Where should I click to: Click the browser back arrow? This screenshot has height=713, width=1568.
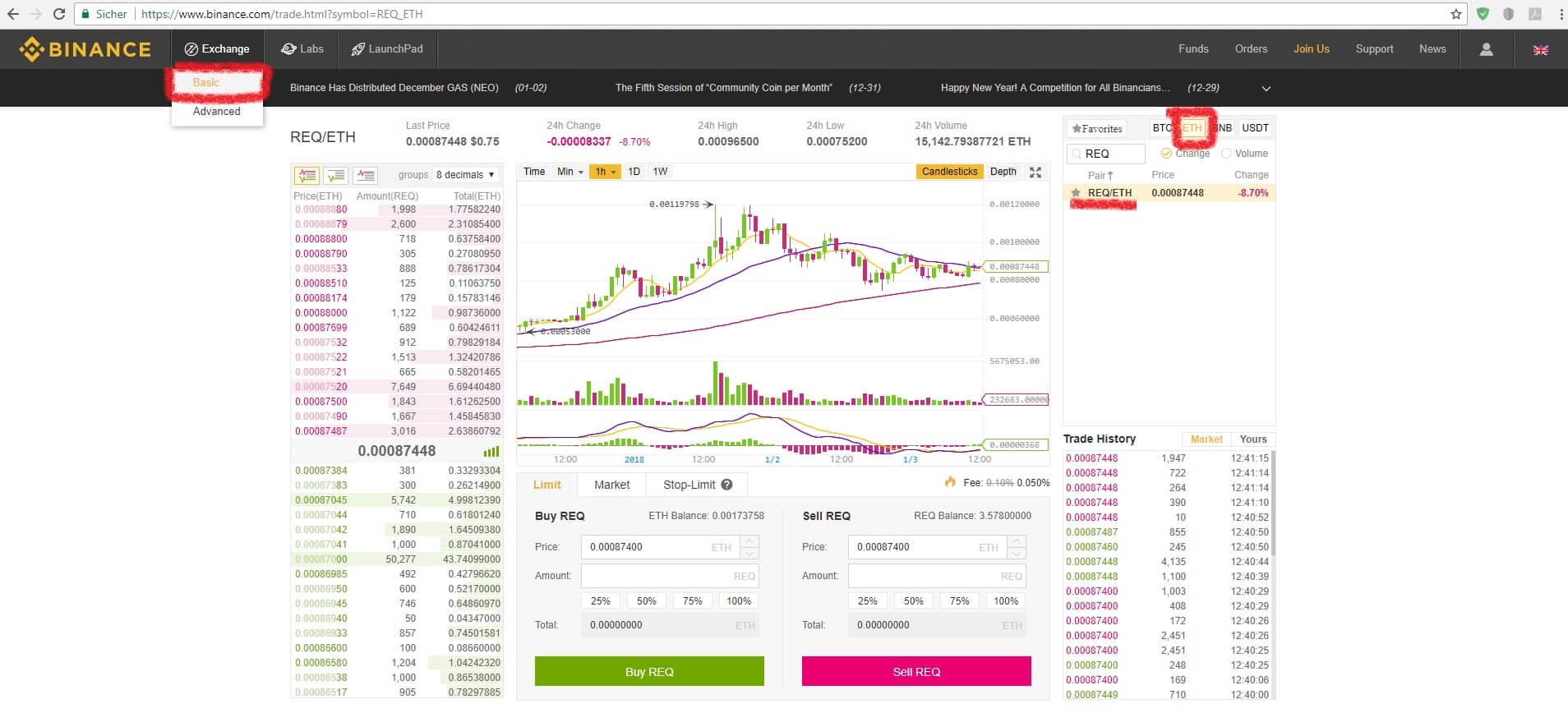13,14
